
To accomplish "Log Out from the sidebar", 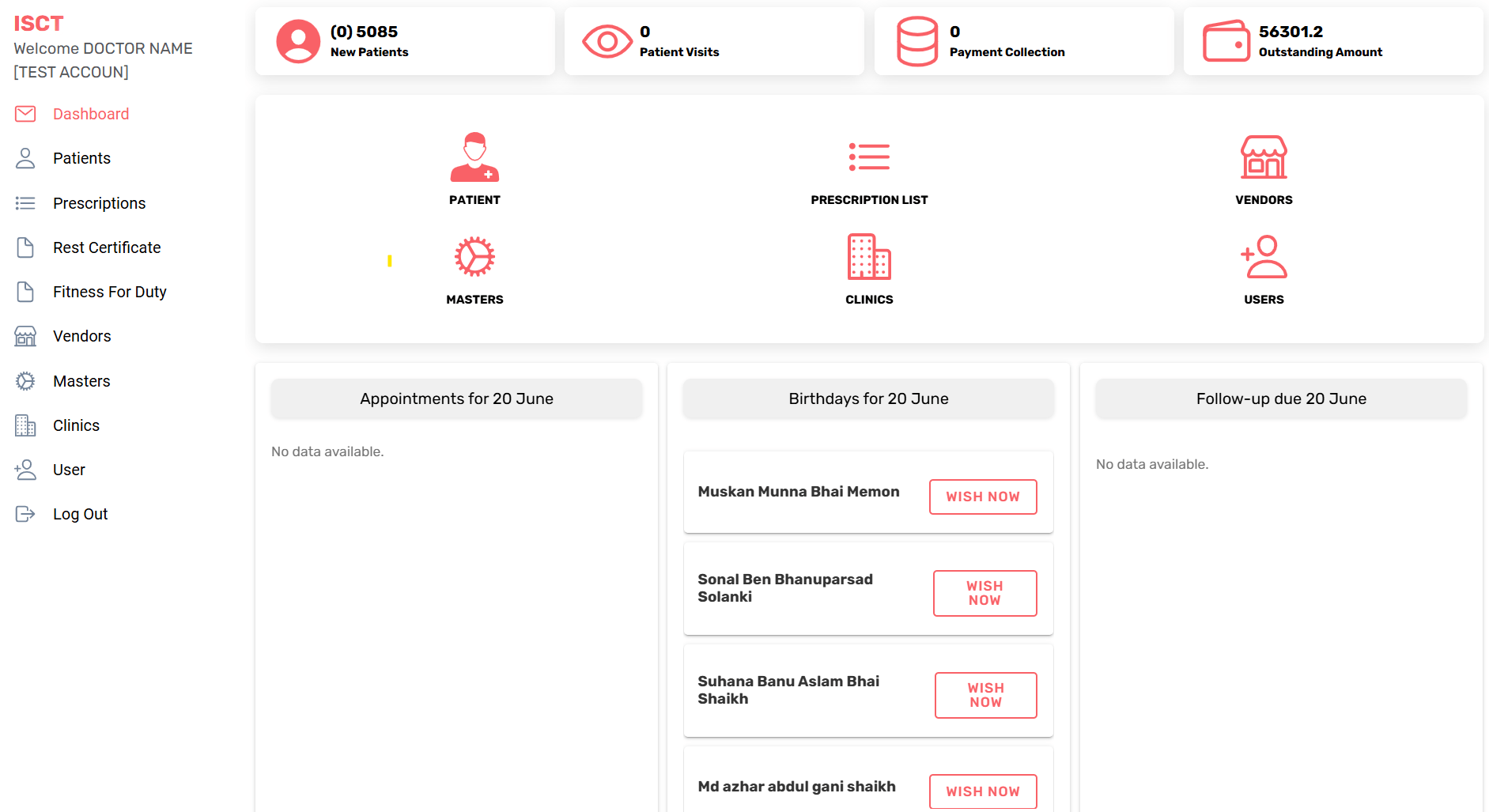I will 80,514.
